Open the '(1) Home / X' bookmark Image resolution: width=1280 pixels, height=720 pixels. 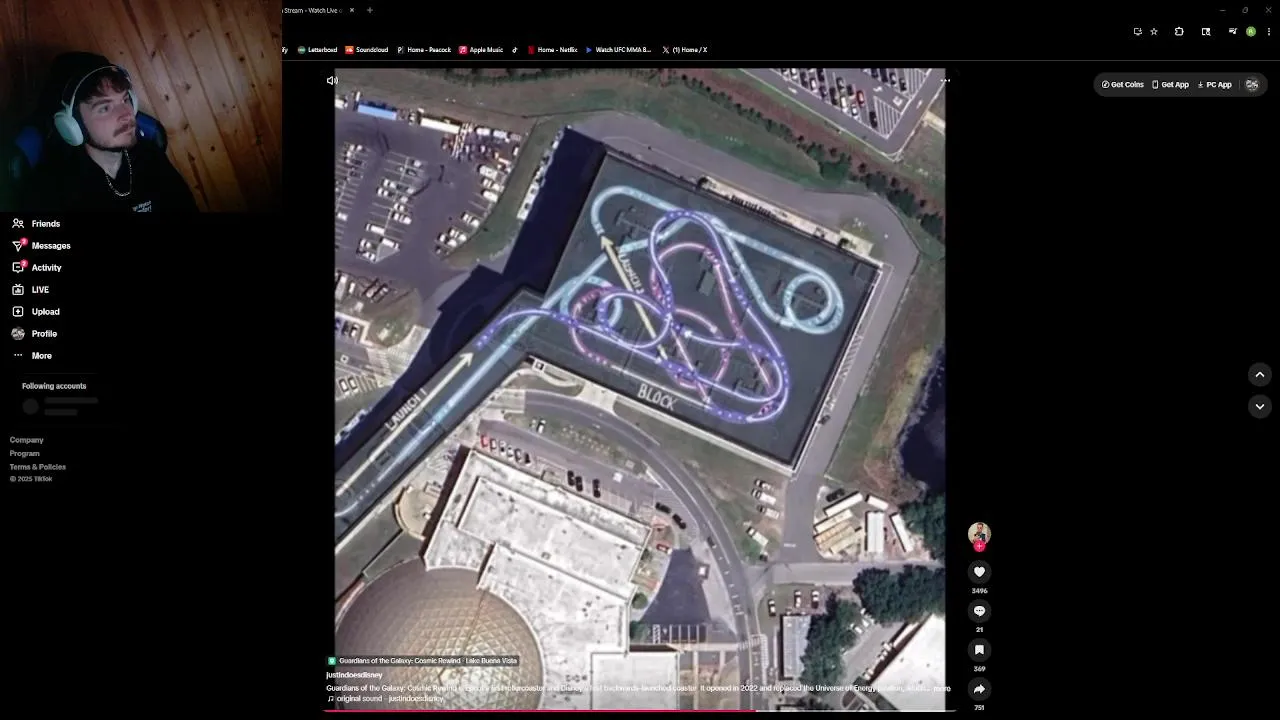click(x=684, y=50)
